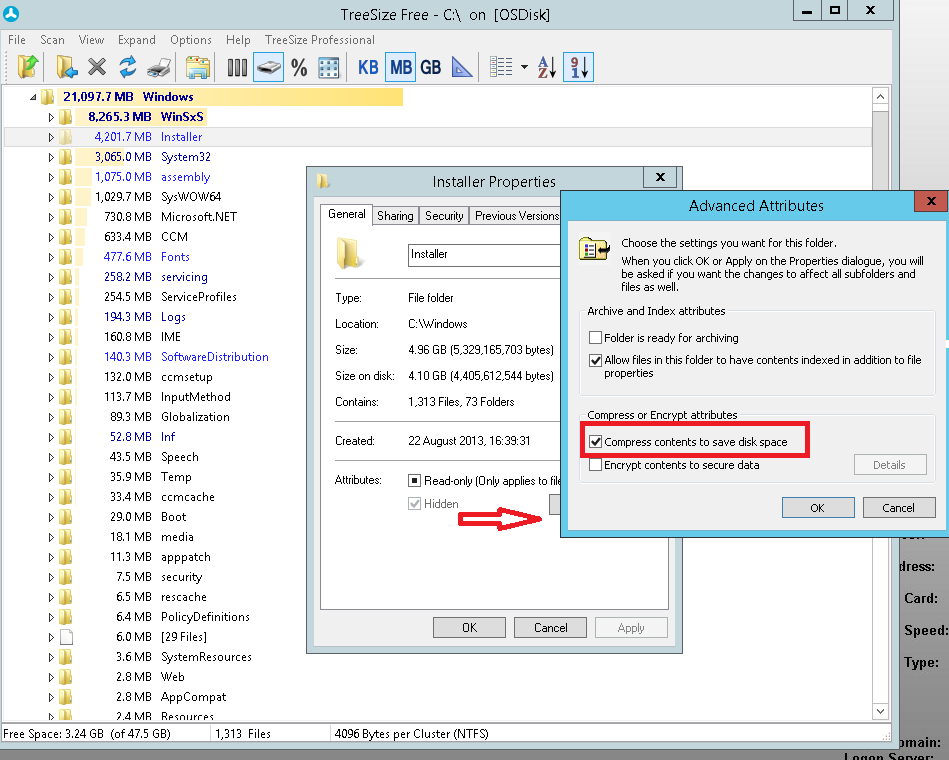This screenshot has height=760, width=949.
Task: Click the automatic units triangle icon
Action: pos(462,67)
